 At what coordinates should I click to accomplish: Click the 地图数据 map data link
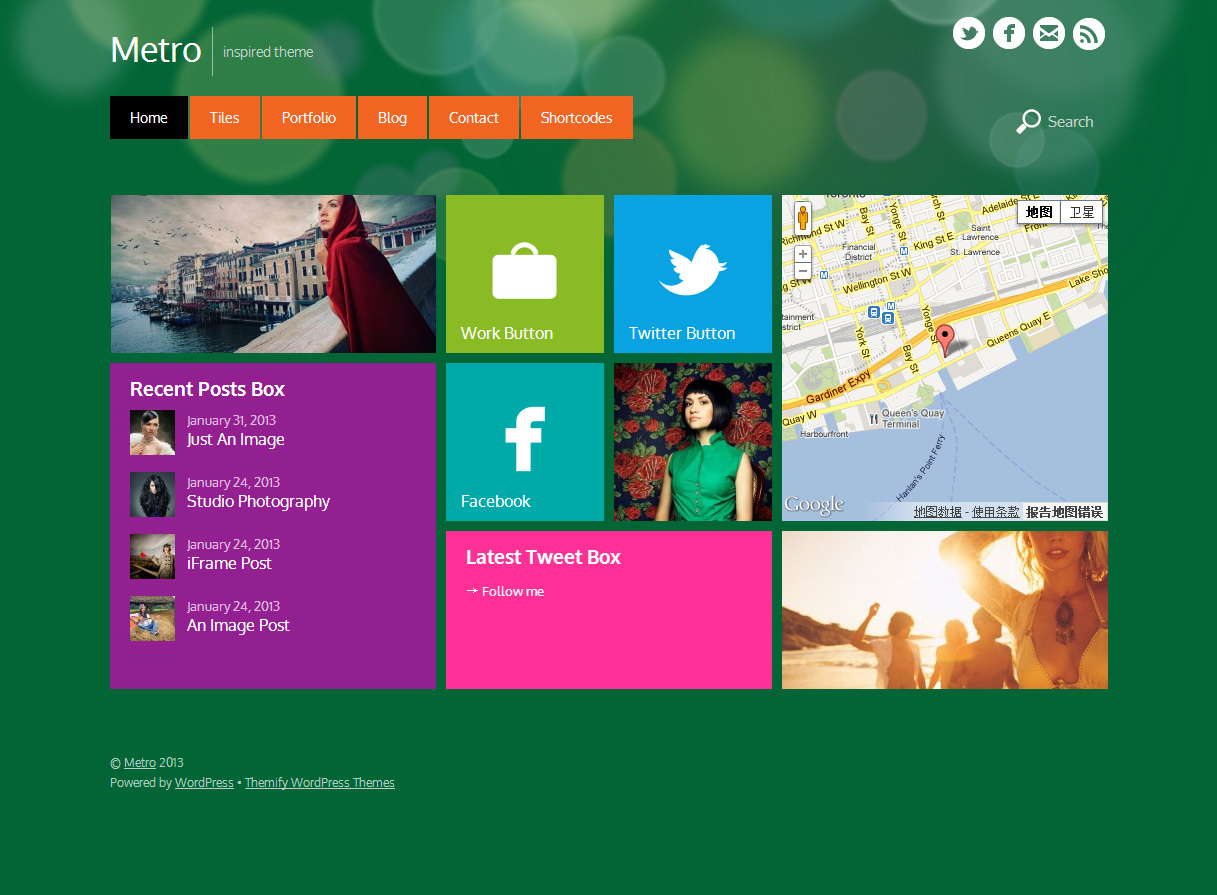coord(938,512)
